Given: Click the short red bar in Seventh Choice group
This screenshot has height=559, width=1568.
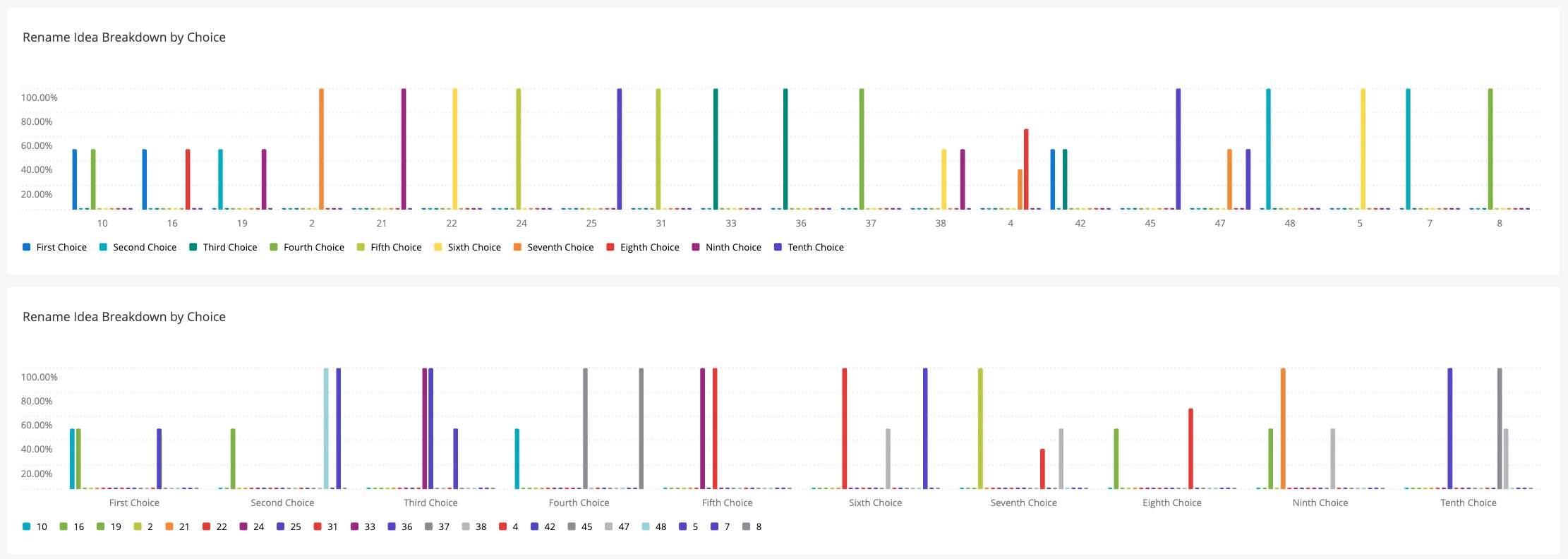Looking at the screenshot, I should [x=1042, y=469].
